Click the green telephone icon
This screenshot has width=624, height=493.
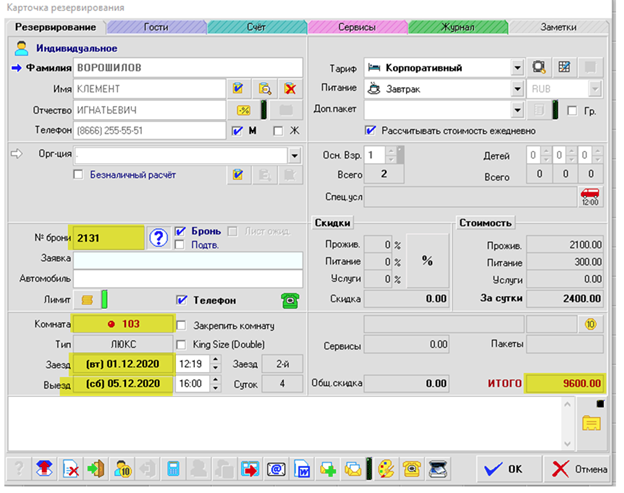click(290, 299)
